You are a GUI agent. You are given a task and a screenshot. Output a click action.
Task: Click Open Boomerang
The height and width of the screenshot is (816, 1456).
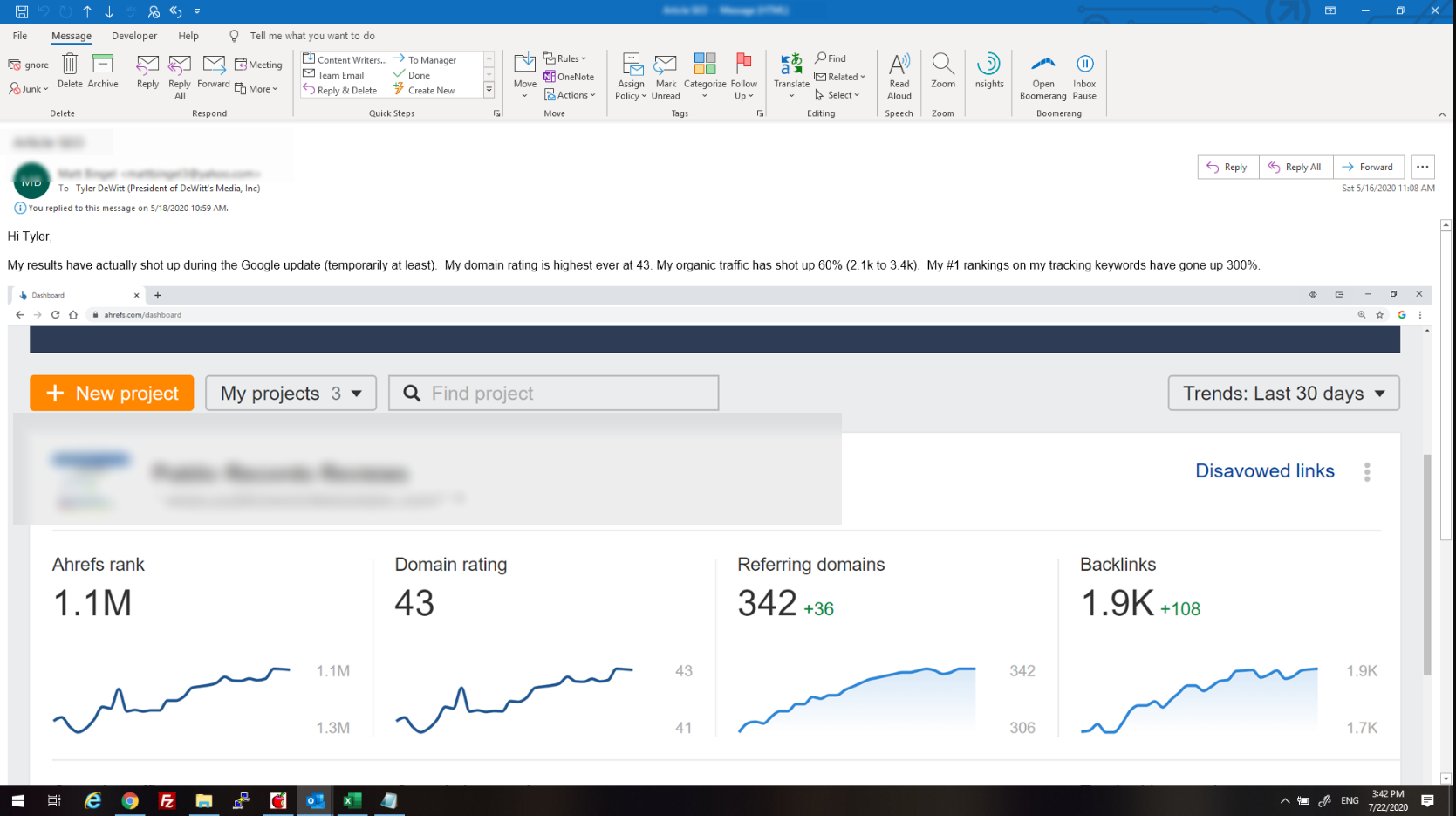click(x=1043, y=77)
